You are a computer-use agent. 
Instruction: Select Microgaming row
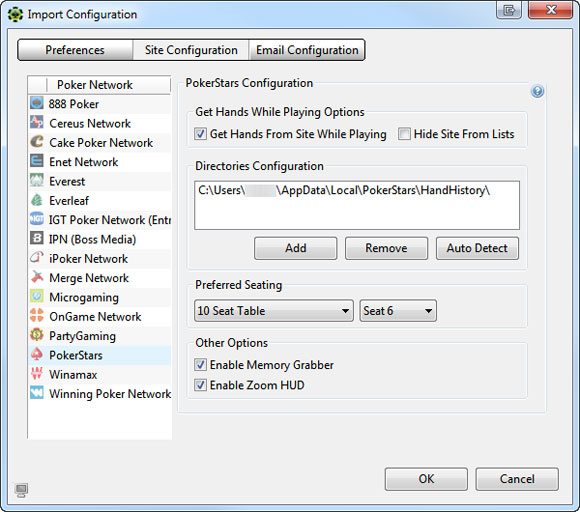click(100, 297)
